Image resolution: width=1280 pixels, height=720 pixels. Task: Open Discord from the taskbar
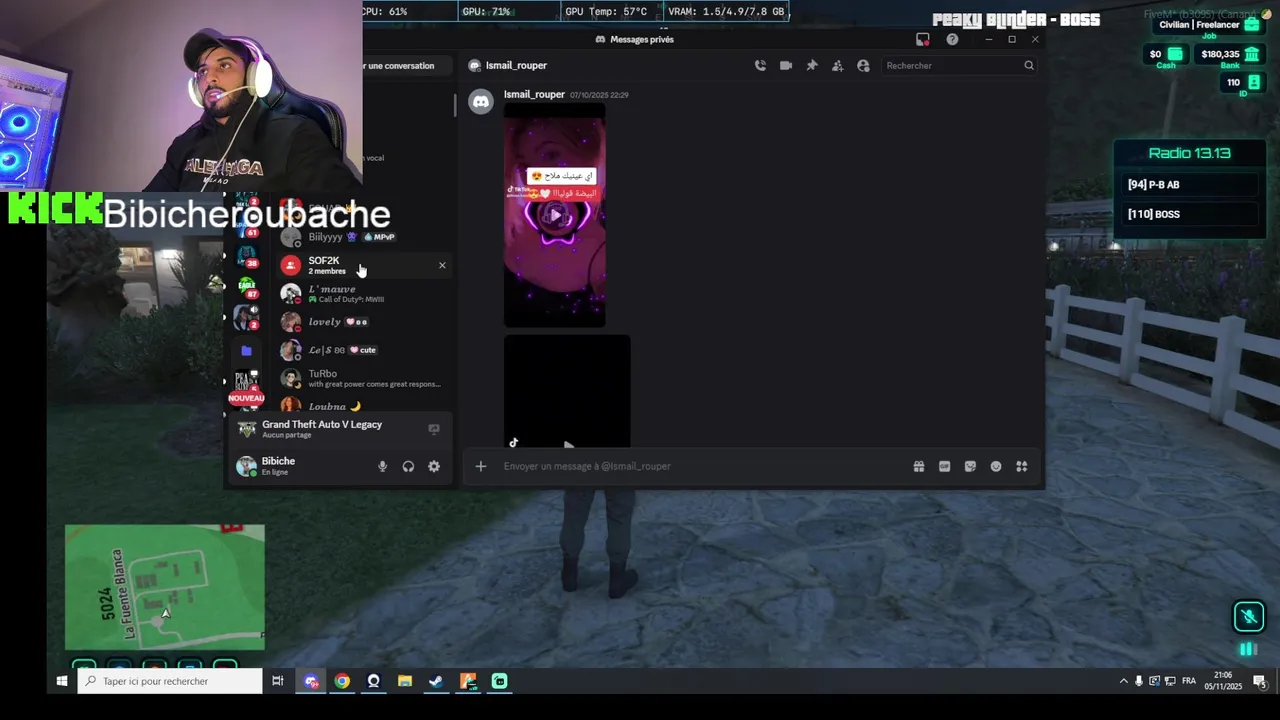pyautogui.click(x=312, y=681)
